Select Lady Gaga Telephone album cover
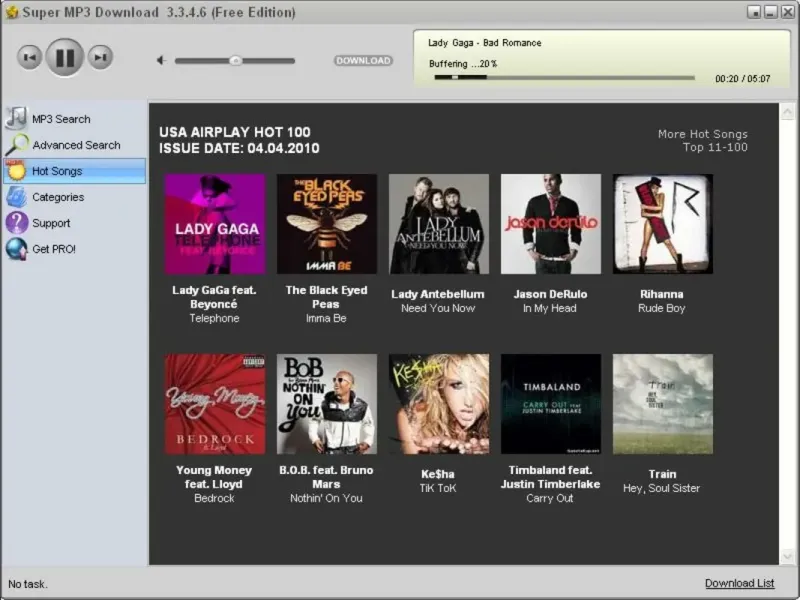The width and height of the screenshot is (800, 600). [x=215, y=224]
